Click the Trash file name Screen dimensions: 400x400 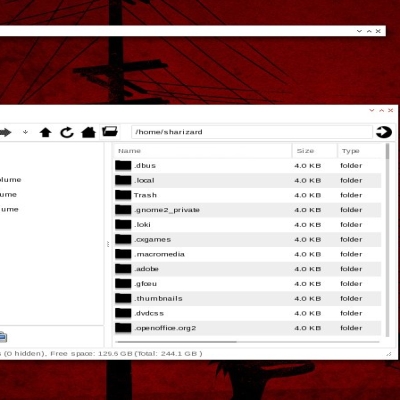pos(145,195)
